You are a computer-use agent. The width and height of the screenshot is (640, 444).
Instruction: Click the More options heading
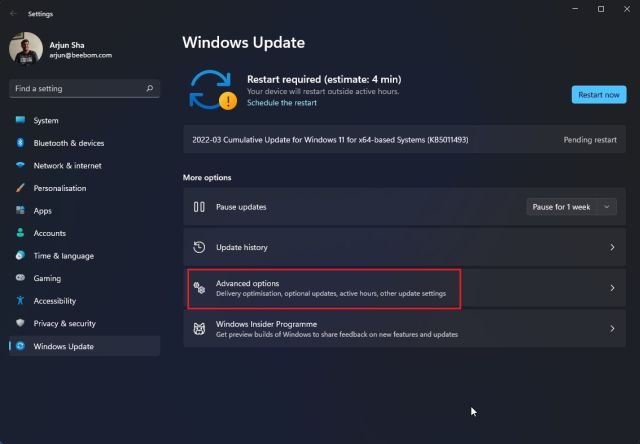pos(207,178)
